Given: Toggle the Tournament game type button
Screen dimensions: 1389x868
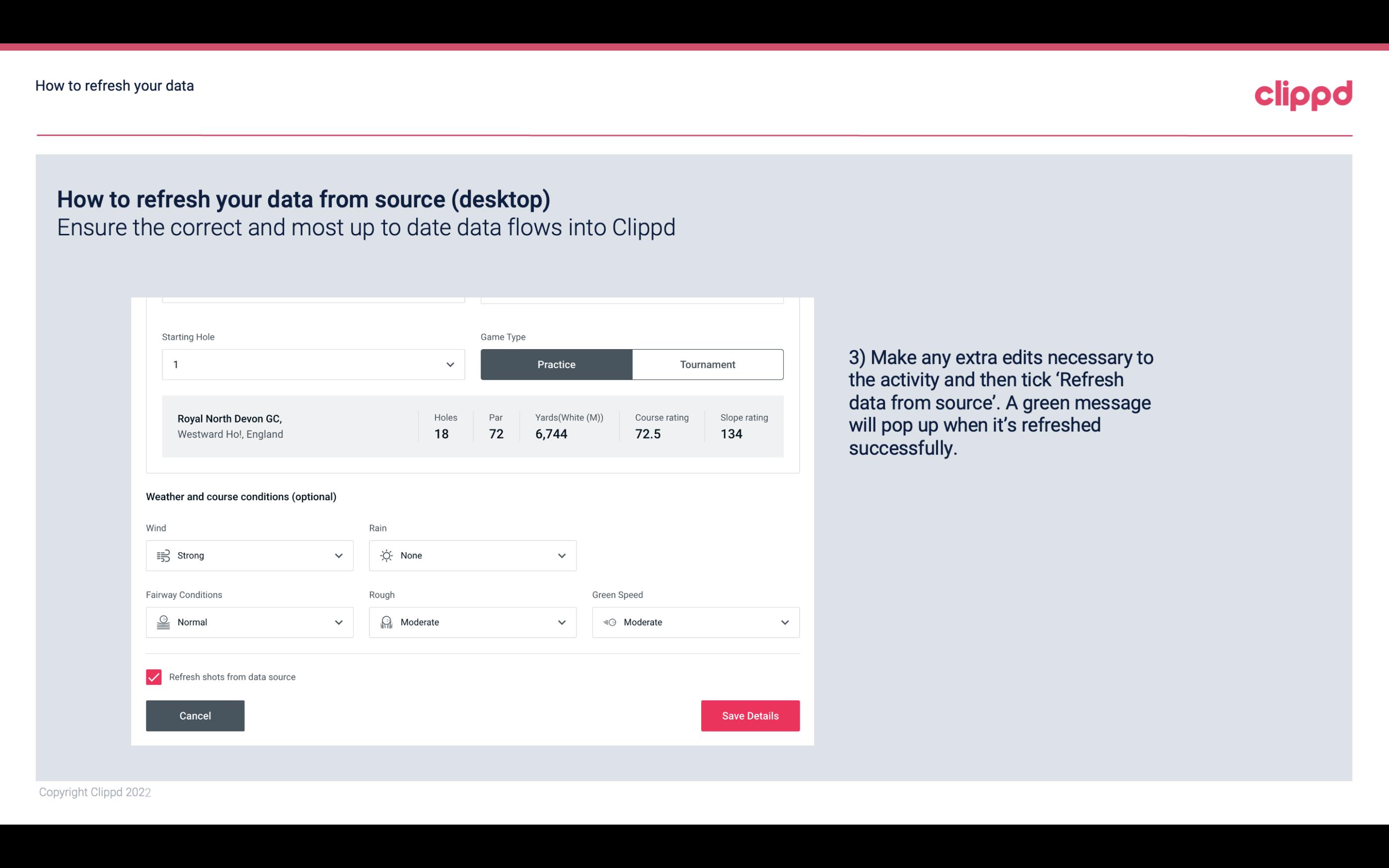Looking at the screenshot, I should [x=707, y=364].
